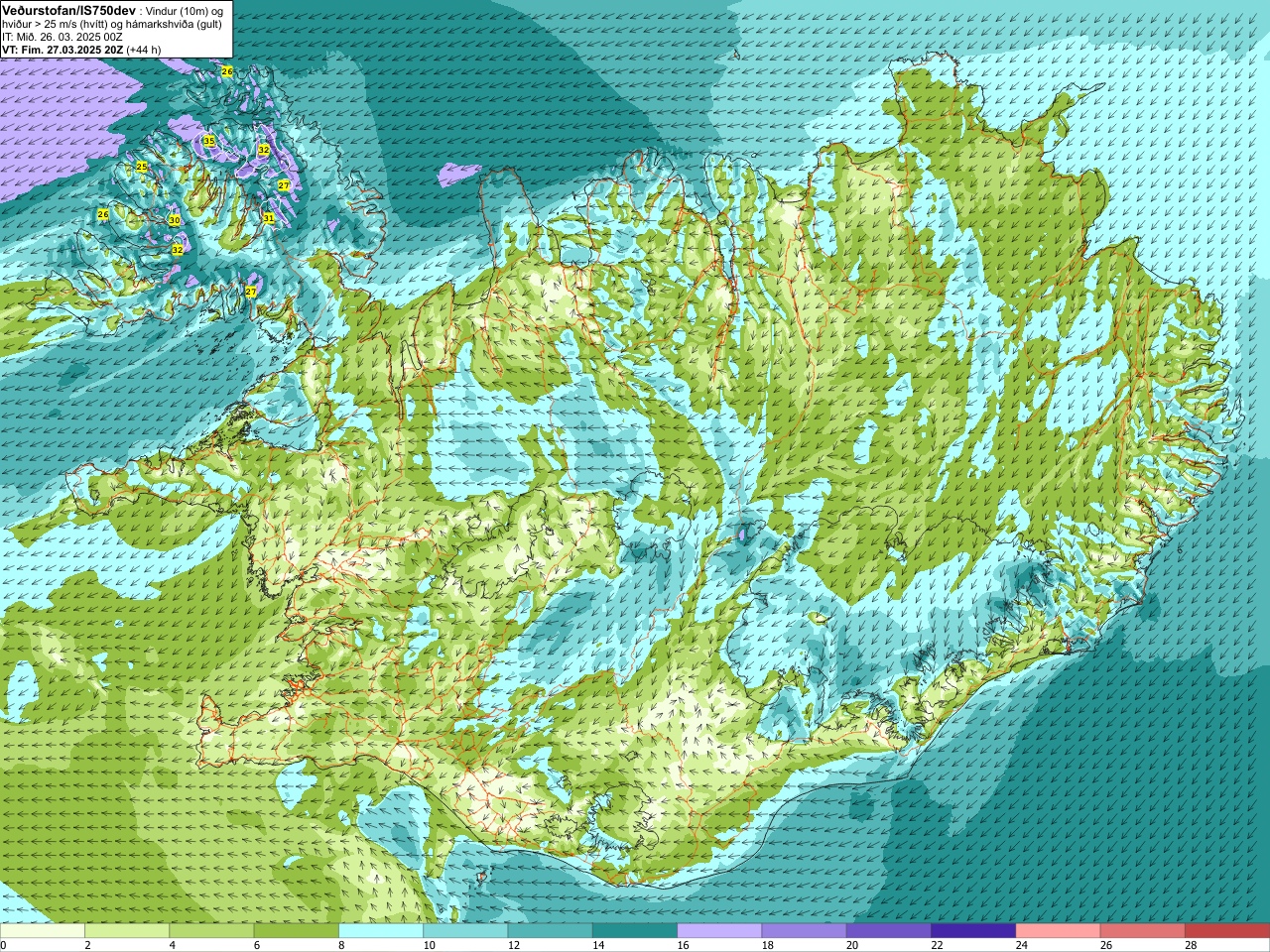Click the '0' tick label on scale
Screen dimensions: 1270x952
coord(3,945)
